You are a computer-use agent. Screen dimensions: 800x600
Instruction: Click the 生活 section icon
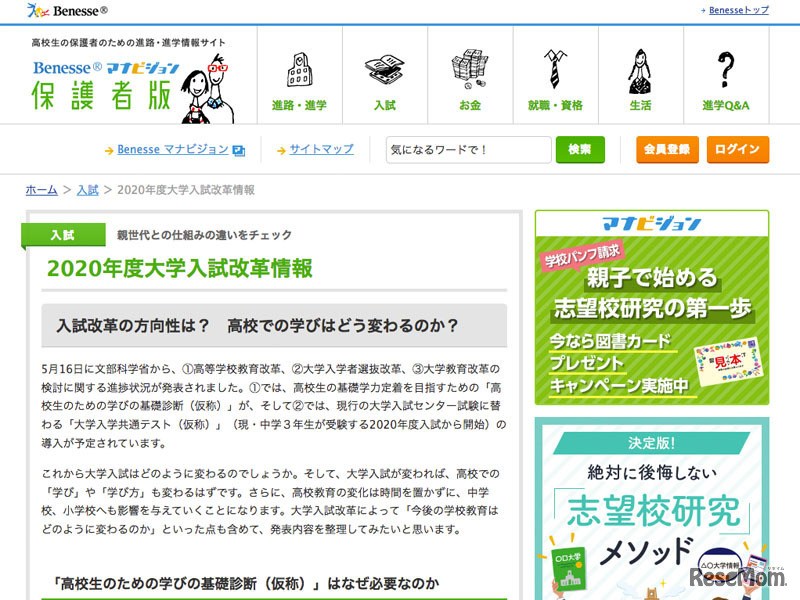(640, 70)
